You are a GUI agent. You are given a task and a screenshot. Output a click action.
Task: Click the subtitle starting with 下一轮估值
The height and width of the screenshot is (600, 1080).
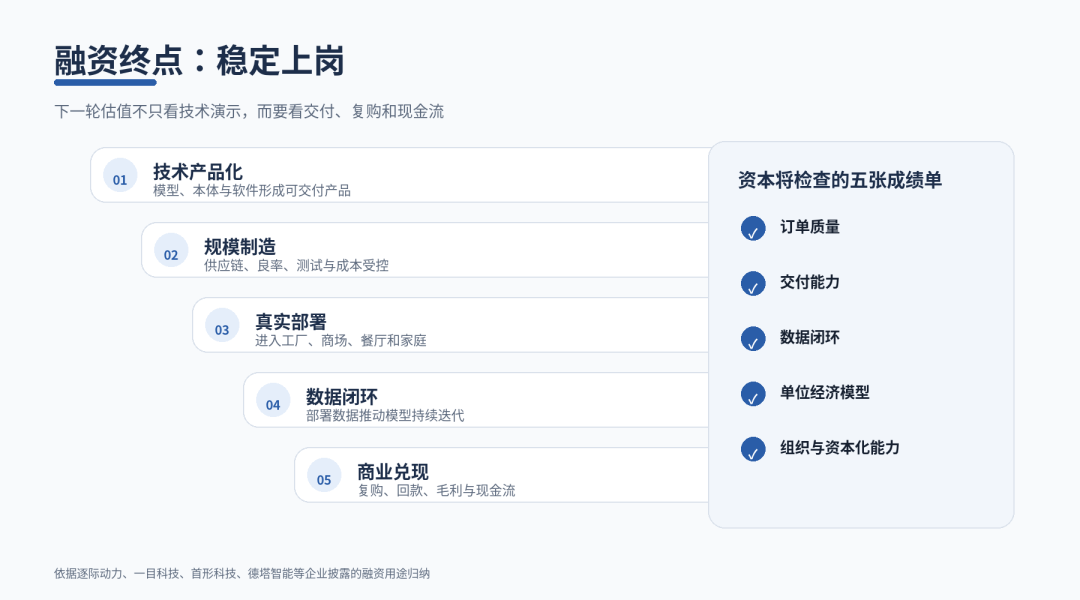(249, 112)
